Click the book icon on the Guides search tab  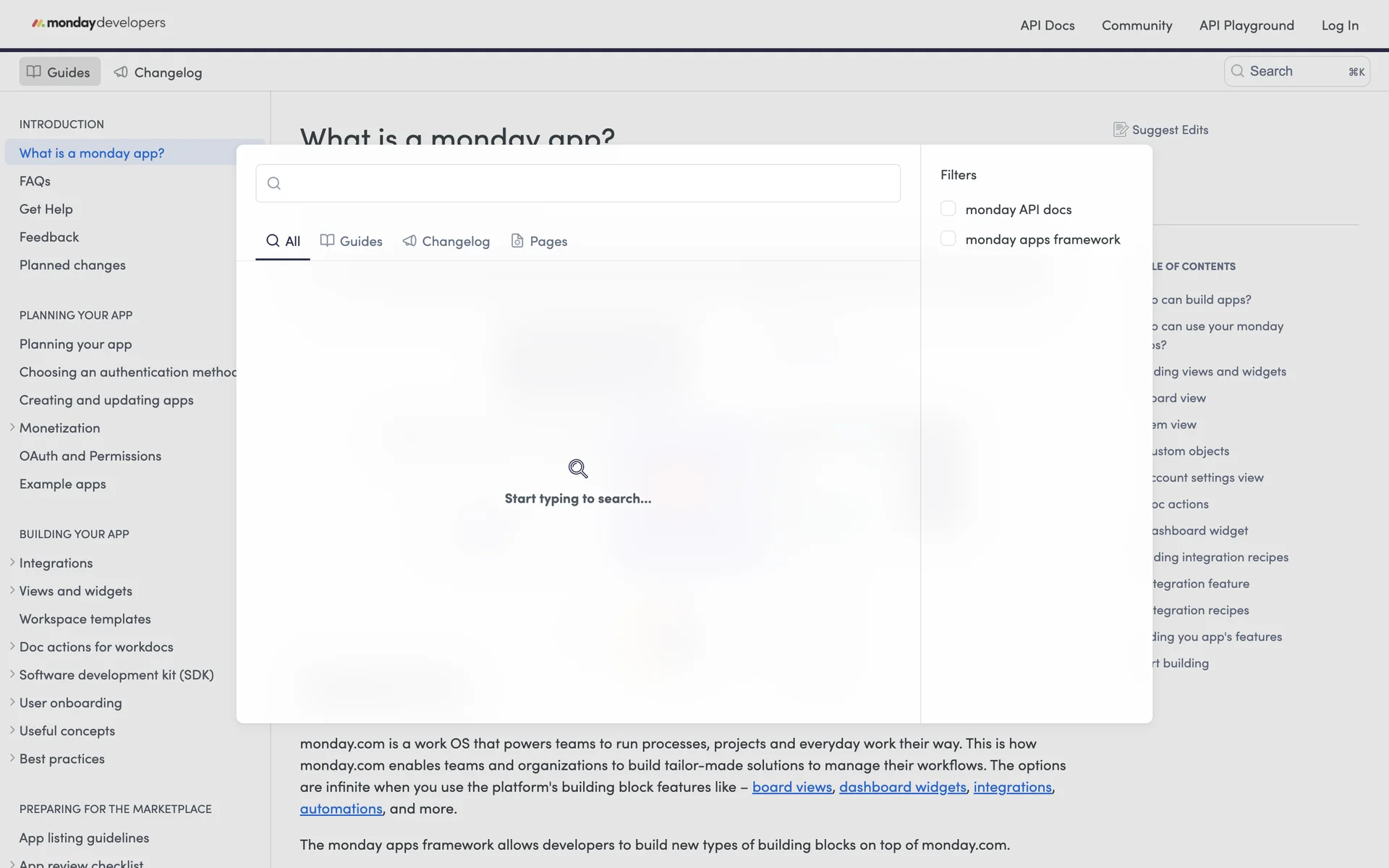[x=327, y=241]
